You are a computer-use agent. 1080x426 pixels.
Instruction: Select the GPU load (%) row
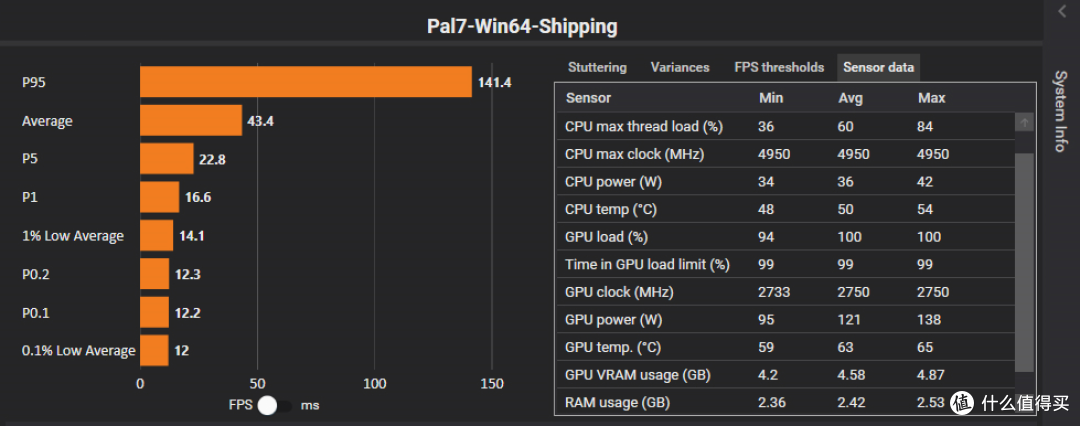coord(785,237)
